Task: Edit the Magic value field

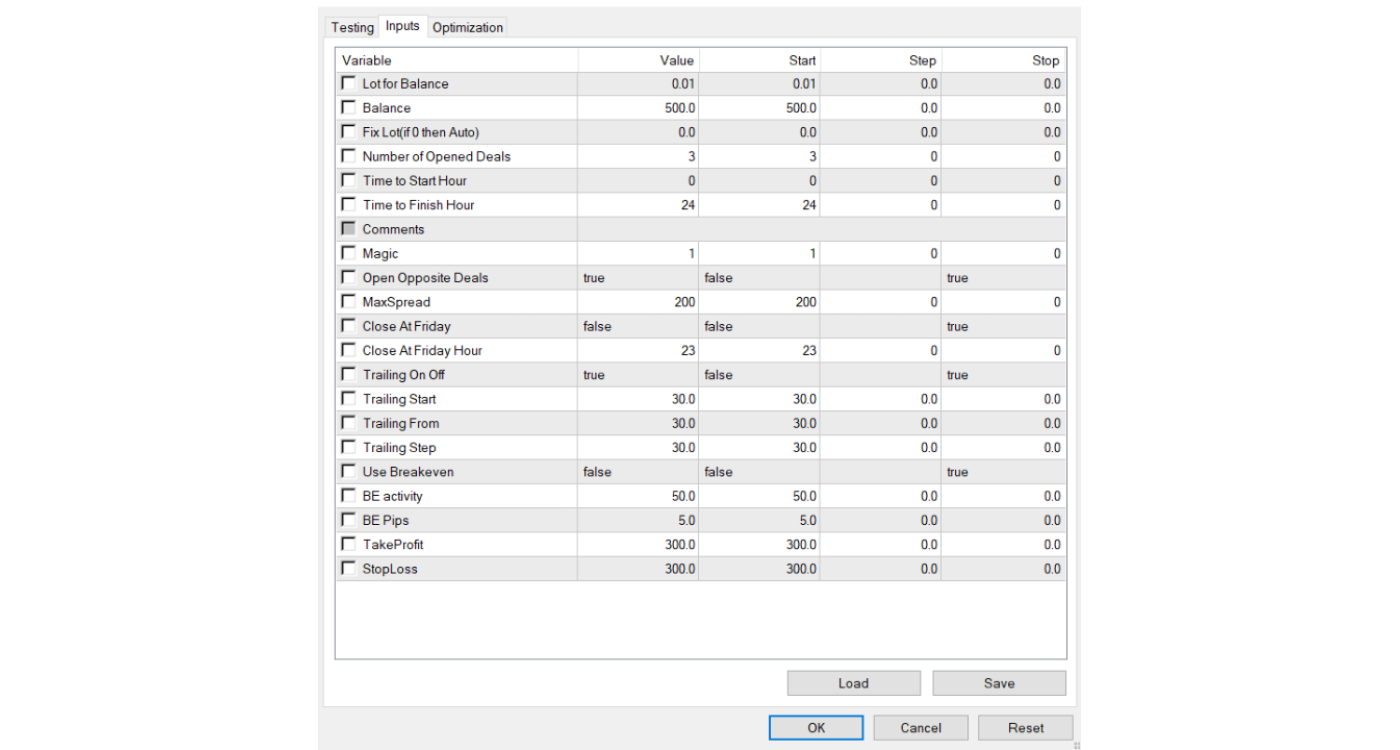Action: coord(637,254)
